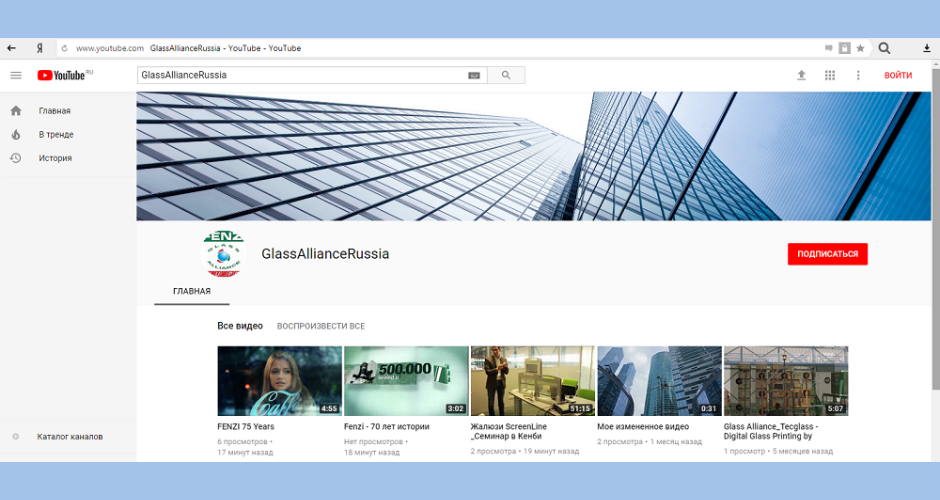
Task: Click the GlassAllianceRussia channel name
Action: pos(325,254)
